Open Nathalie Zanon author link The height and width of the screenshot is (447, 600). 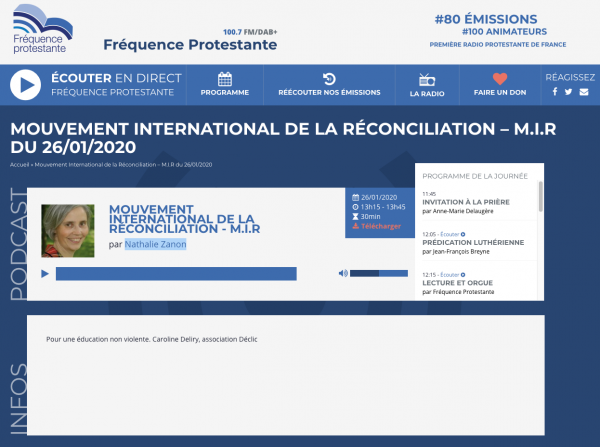155,244
